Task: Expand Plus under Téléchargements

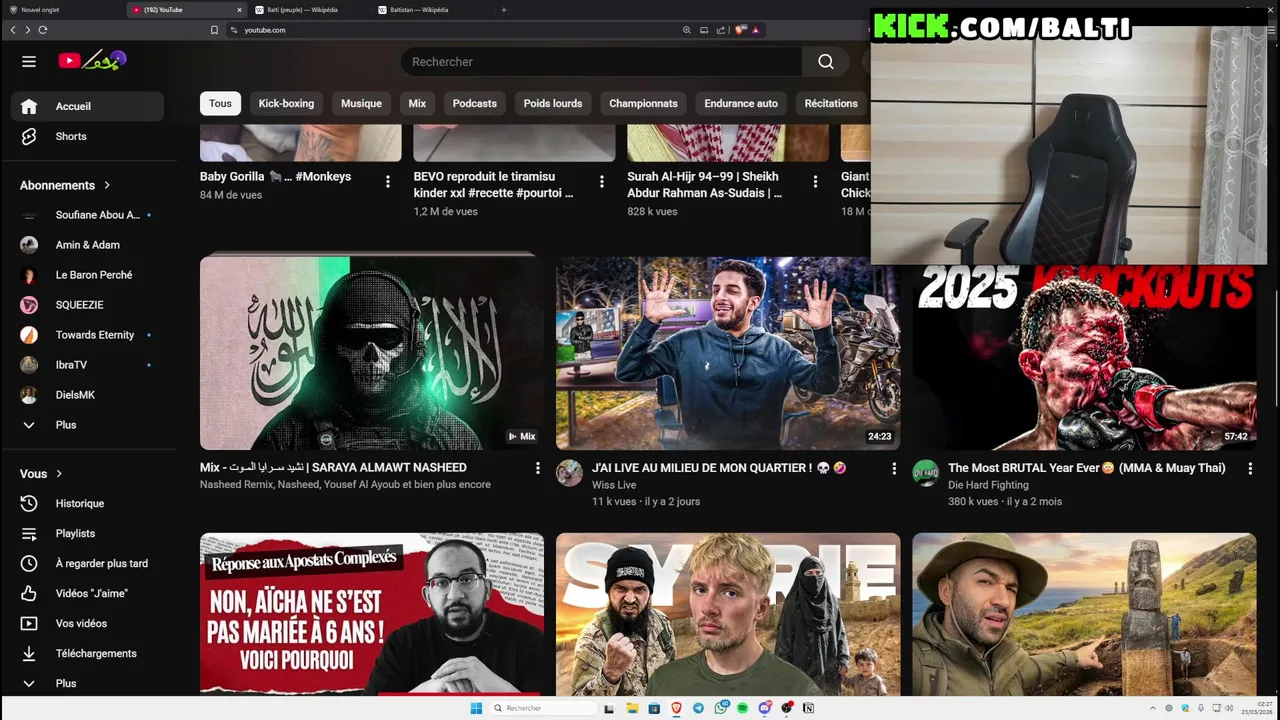Action: 87,683
